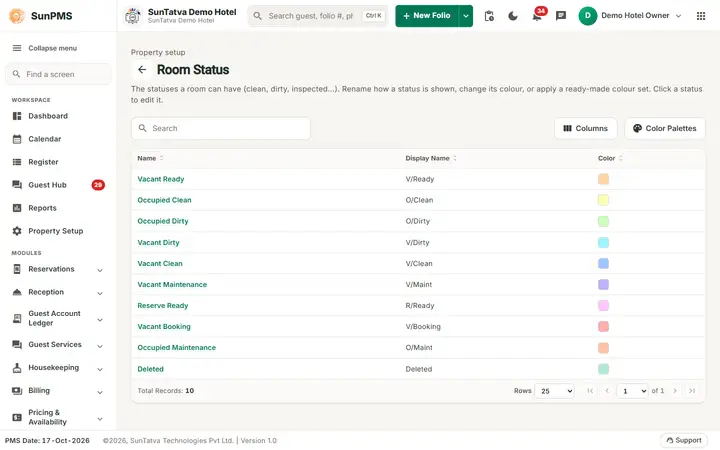Sort by the Color column header
Image resolution: width=720 pixels, height=450 pixels.
coord(610,158)
